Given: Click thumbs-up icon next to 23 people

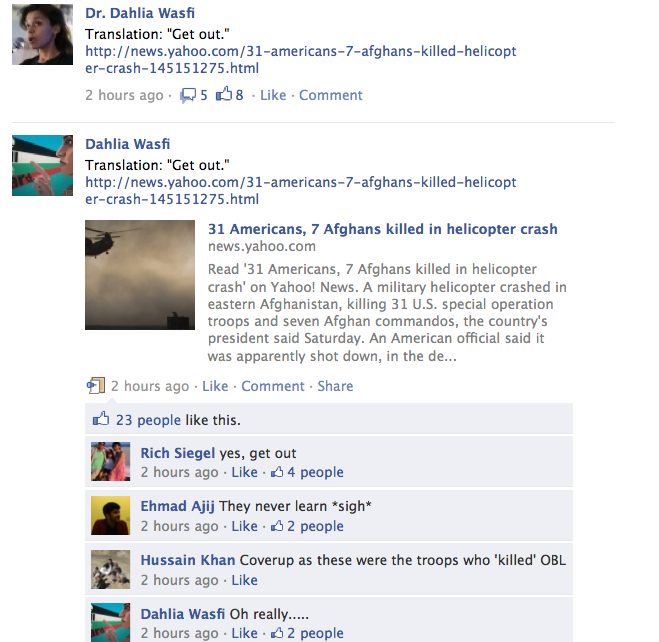Looking at the screenshot, I should (x=101, y=419).
